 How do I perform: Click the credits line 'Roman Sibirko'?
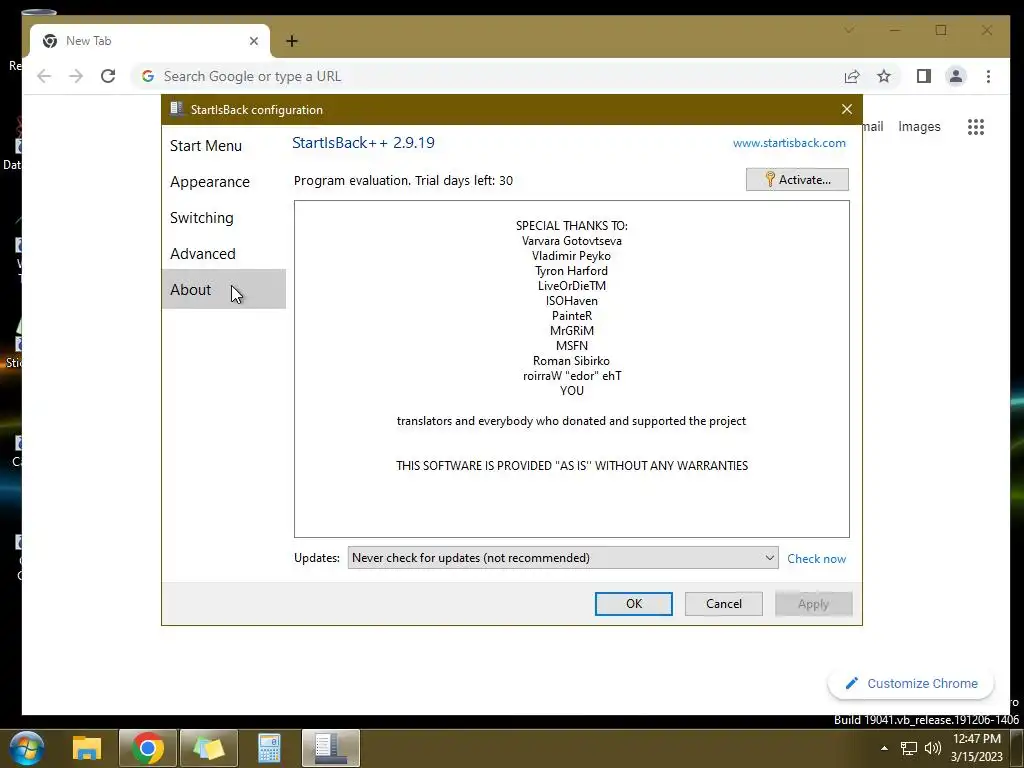[571, 360]
